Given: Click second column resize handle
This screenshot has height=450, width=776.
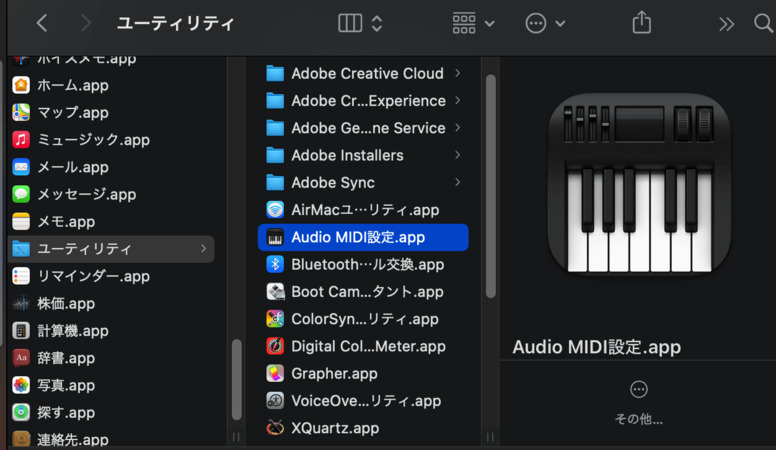Looking at the screenshot, I should [x=490, y=437].
